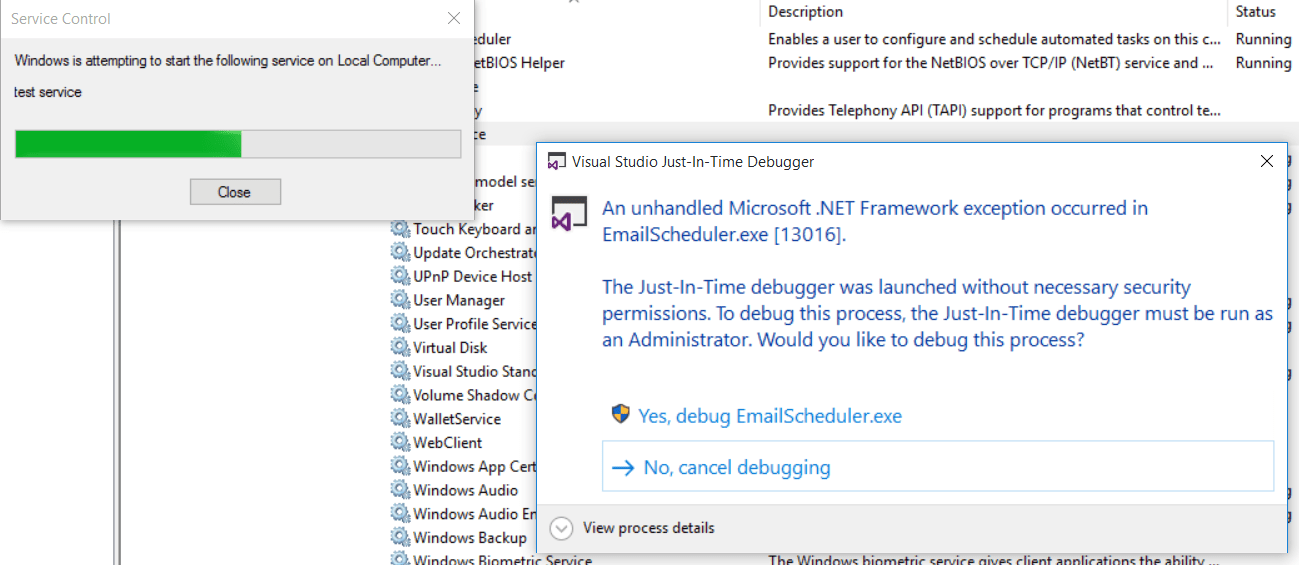This screenshot has width=1299, height=565.
Task: Click the WebClient service gear icon
Action: 401,443
